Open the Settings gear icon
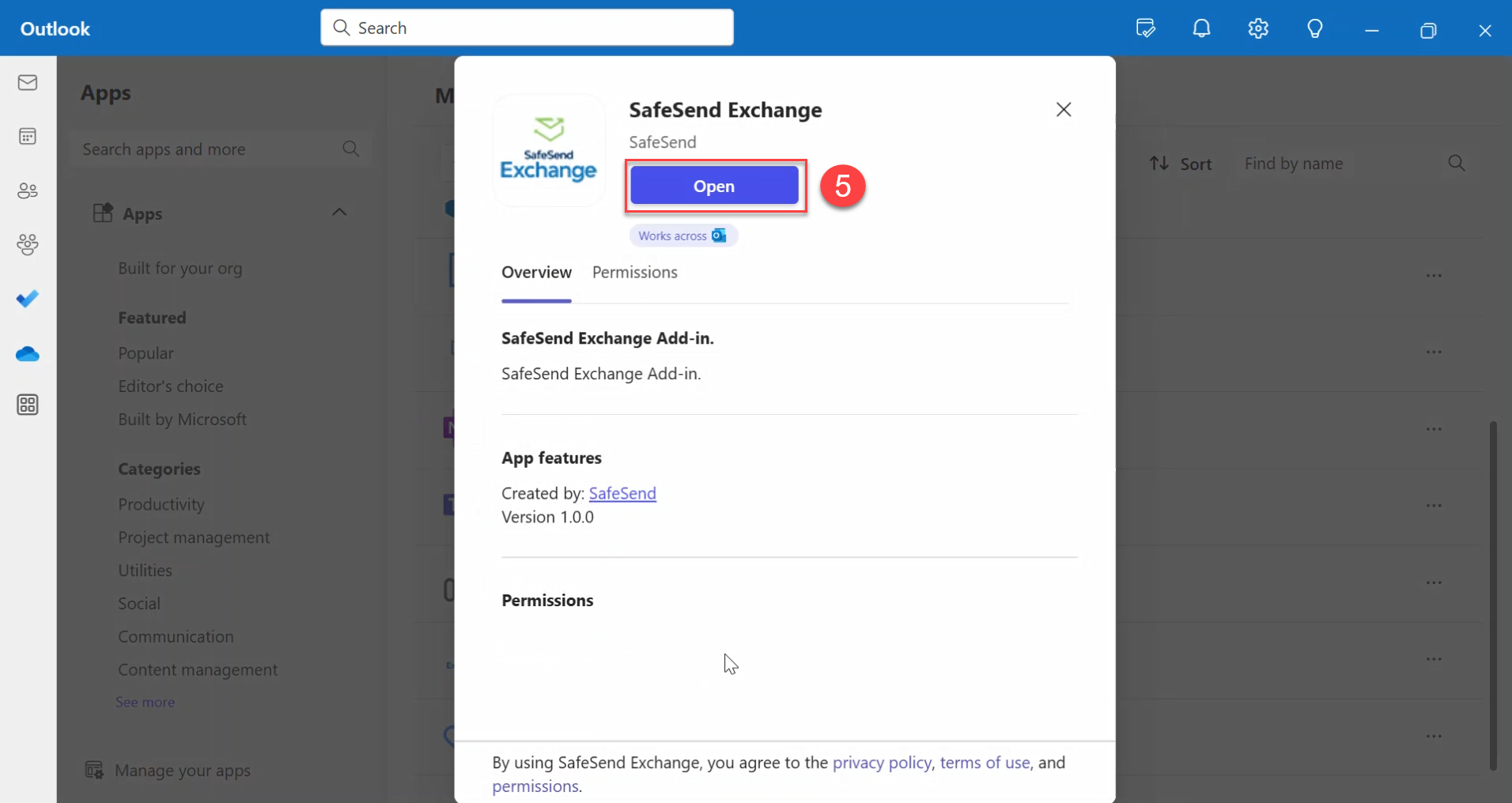The width and height of the screenshot is (1512, 803). tap(1258, 28)
